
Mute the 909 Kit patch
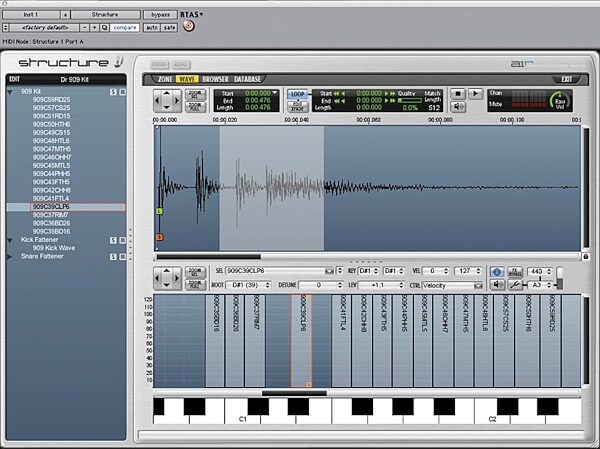[x=122, y=92]
